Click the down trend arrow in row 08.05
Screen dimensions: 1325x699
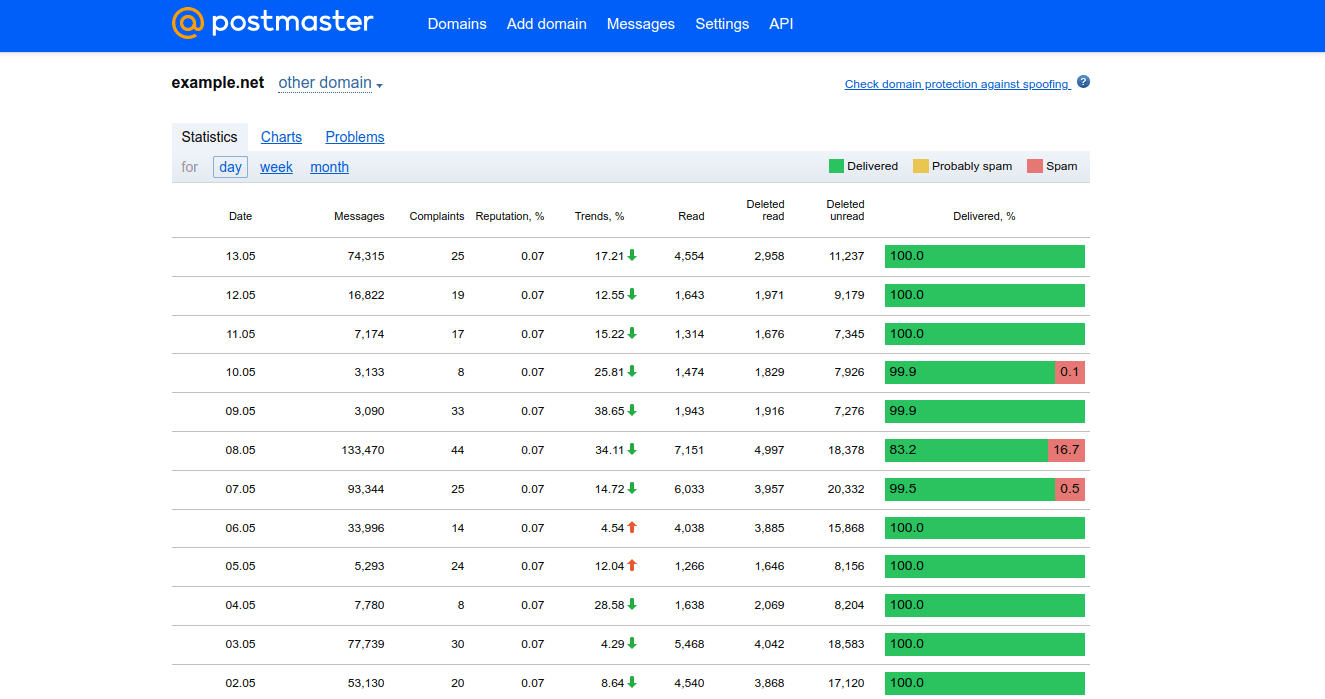click(632, 449)
